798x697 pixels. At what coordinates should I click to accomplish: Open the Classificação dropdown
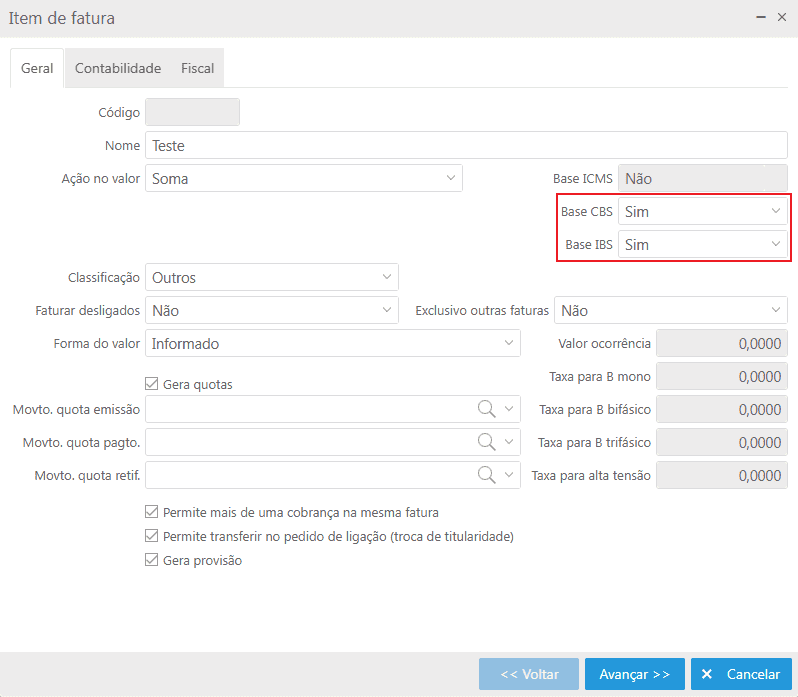pyautogui.click(x=387, y=277)
